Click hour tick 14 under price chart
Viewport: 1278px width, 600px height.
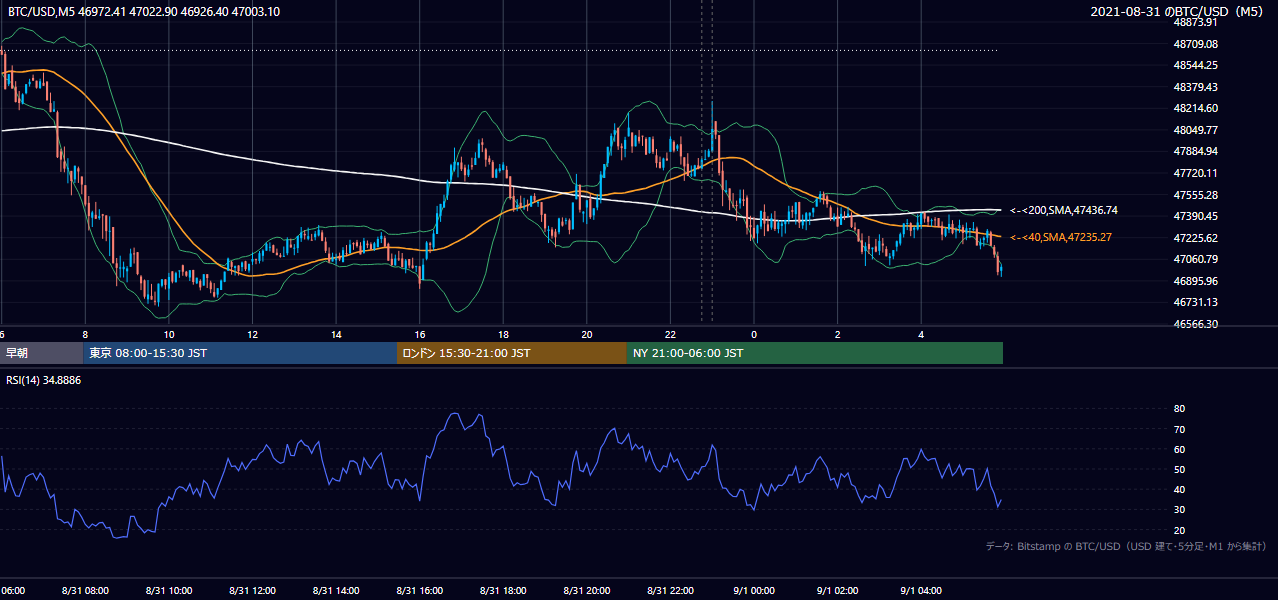point(336,334)
